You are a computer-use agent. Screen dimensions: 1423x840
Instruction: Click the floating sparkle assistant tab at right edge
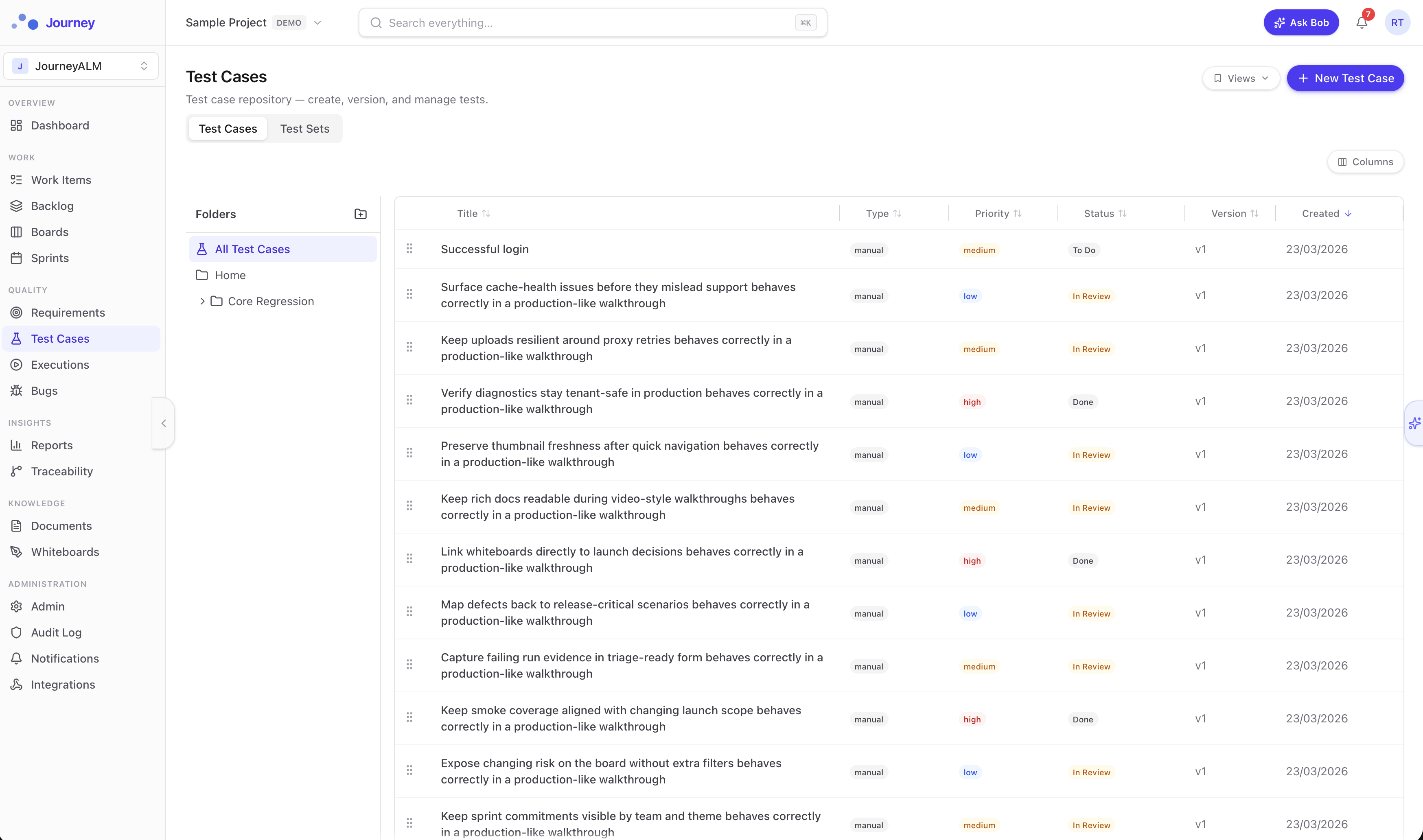(1414, 423)
